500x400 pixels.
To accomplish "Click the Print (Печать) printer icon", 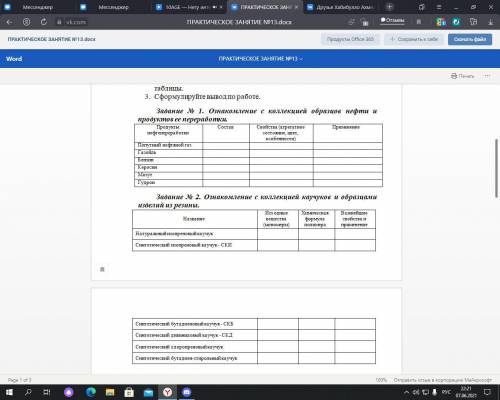I will [x=454, y=76].
